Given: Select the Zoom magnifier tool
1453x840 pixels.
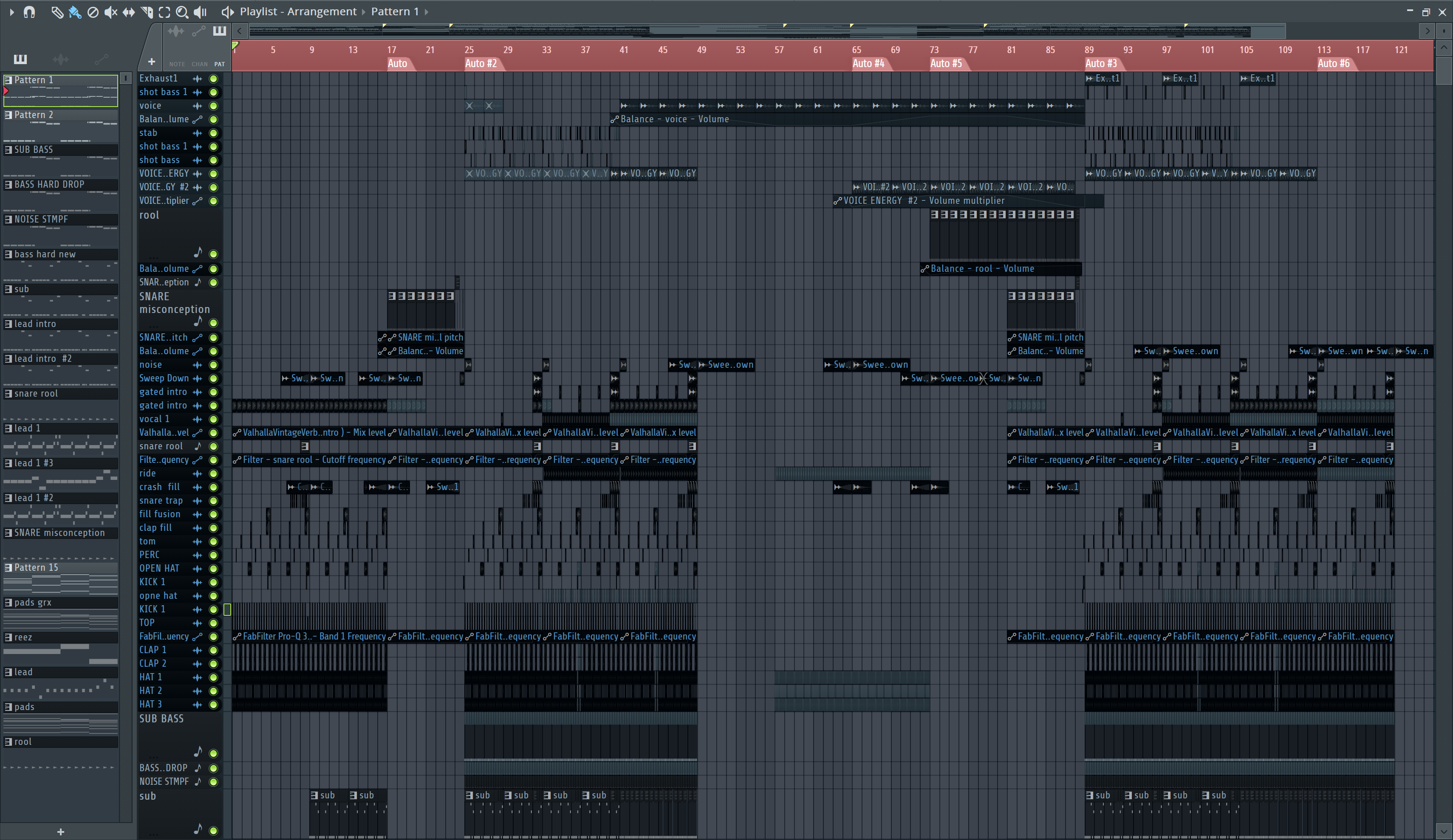Looking at the screenshot, I should coord(182,11).
